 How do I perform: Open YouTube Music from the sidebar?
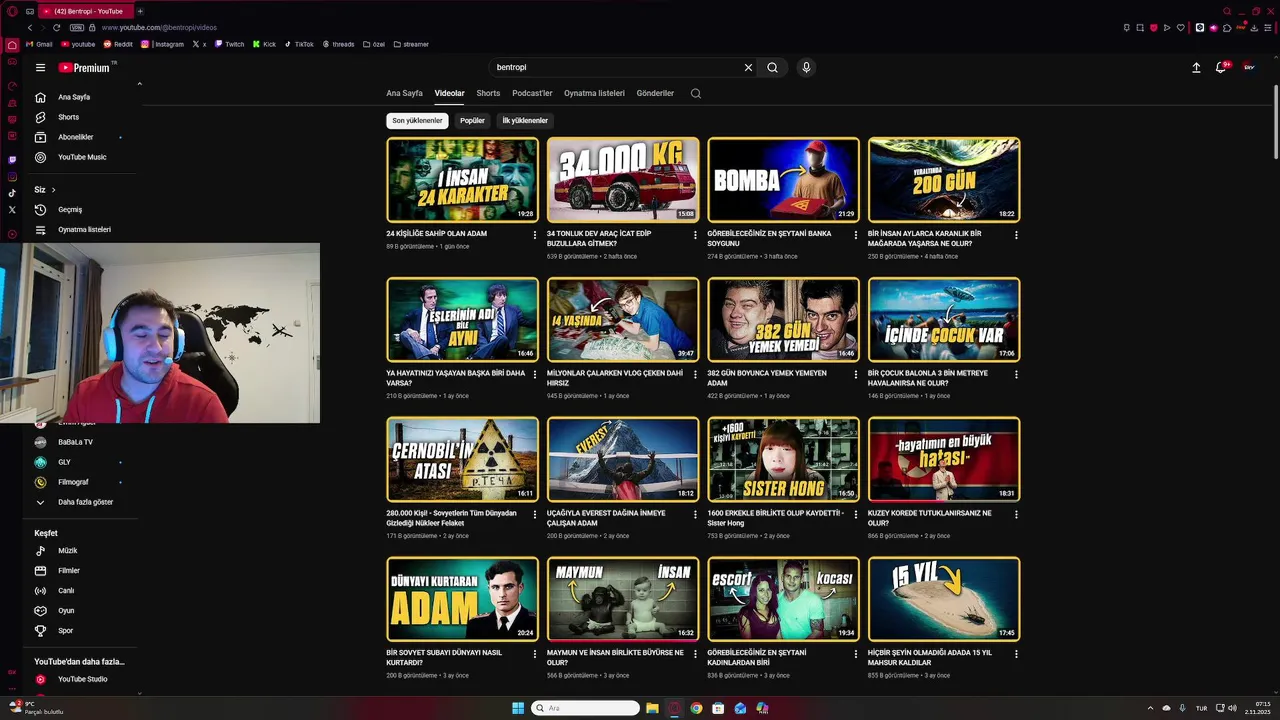[x=82, y=157]
